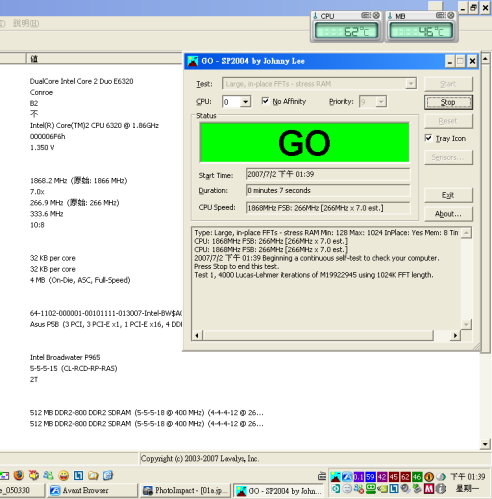Screen dimensions: 492x499
Task: Click the SP2004 title bar app icon
Action: coord(193,61)
